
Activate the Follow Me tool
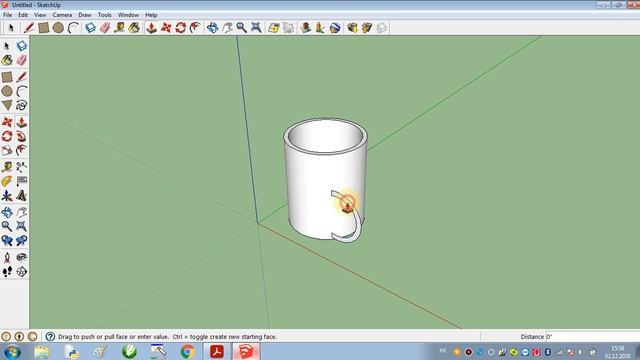[x=22, y=136]
